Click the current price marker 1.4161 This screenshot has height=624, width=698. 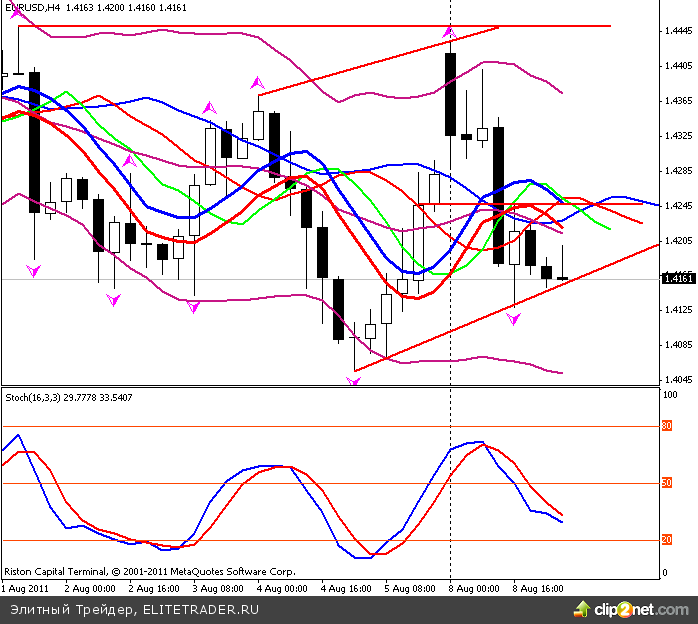[678, 279]
